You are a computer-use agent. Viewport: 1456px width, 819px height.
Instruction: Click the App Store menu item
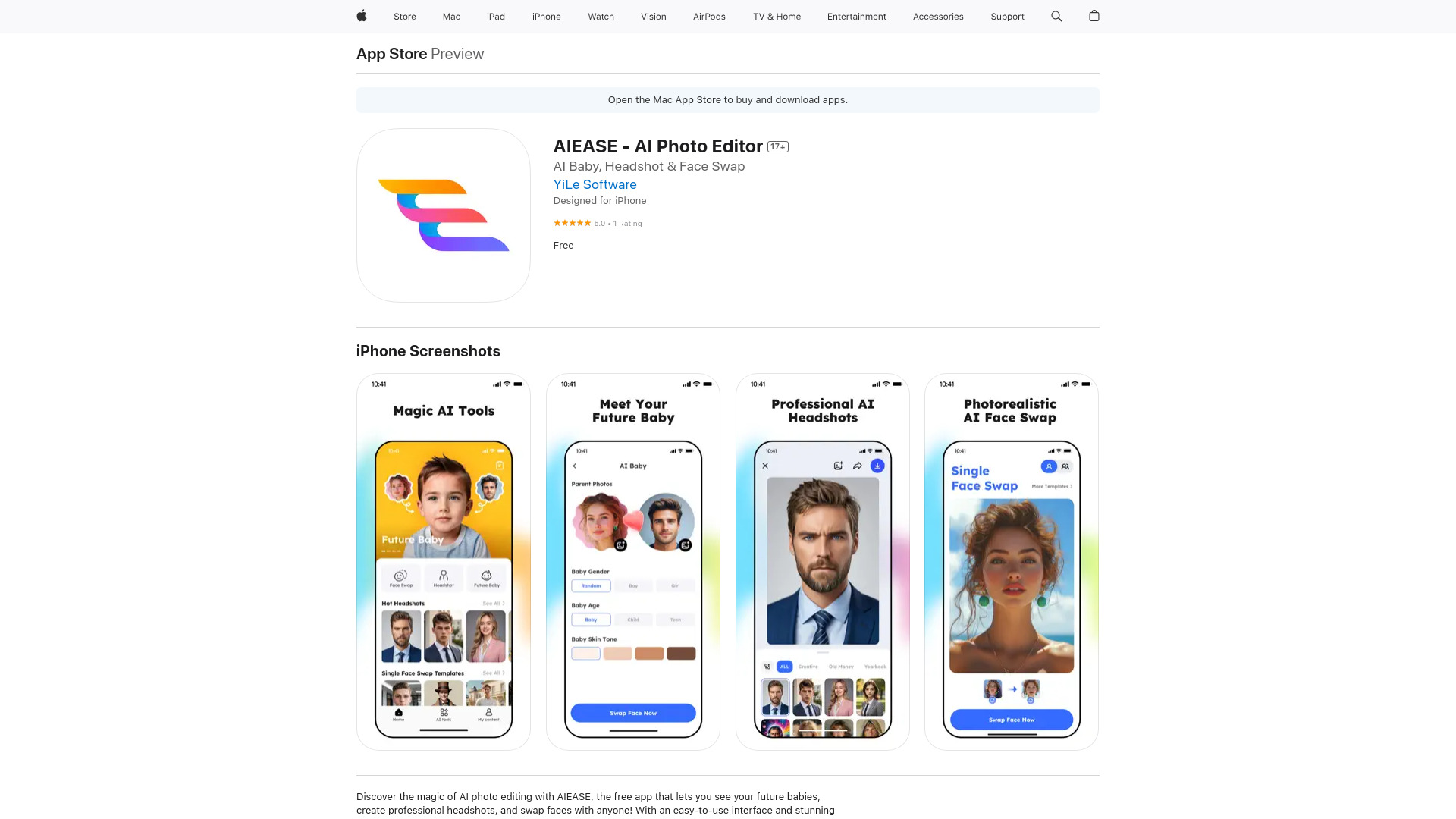point(391,53)
